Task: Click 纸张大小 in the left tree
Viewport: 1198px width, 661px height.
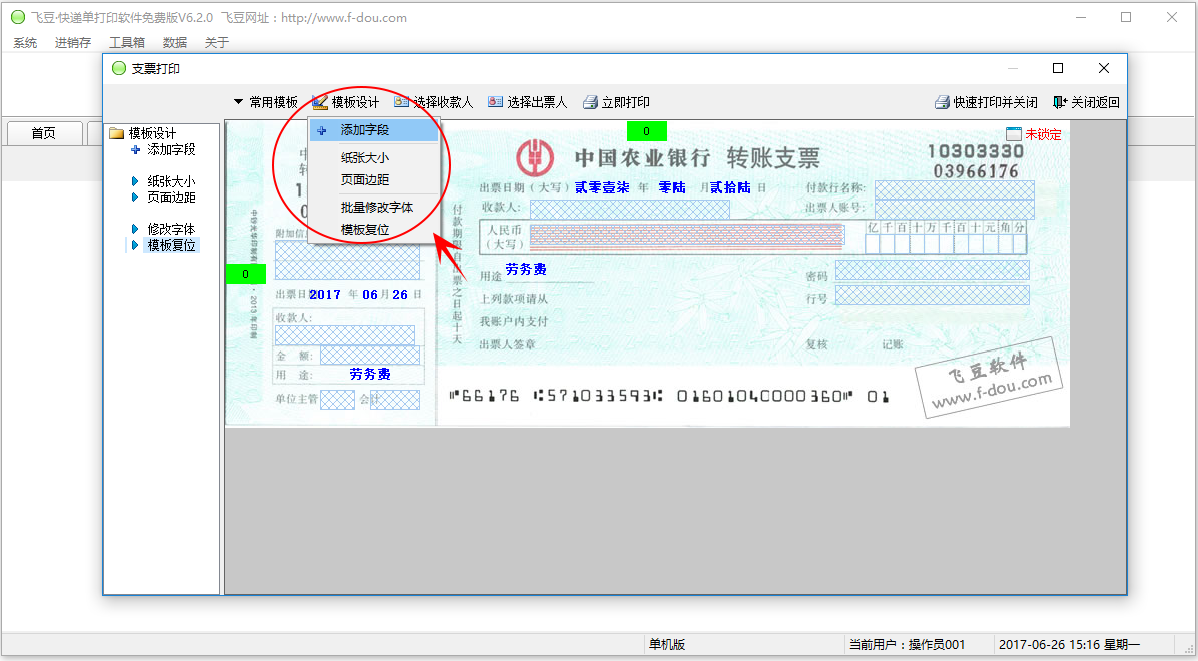Action: [x=171, y=181]
